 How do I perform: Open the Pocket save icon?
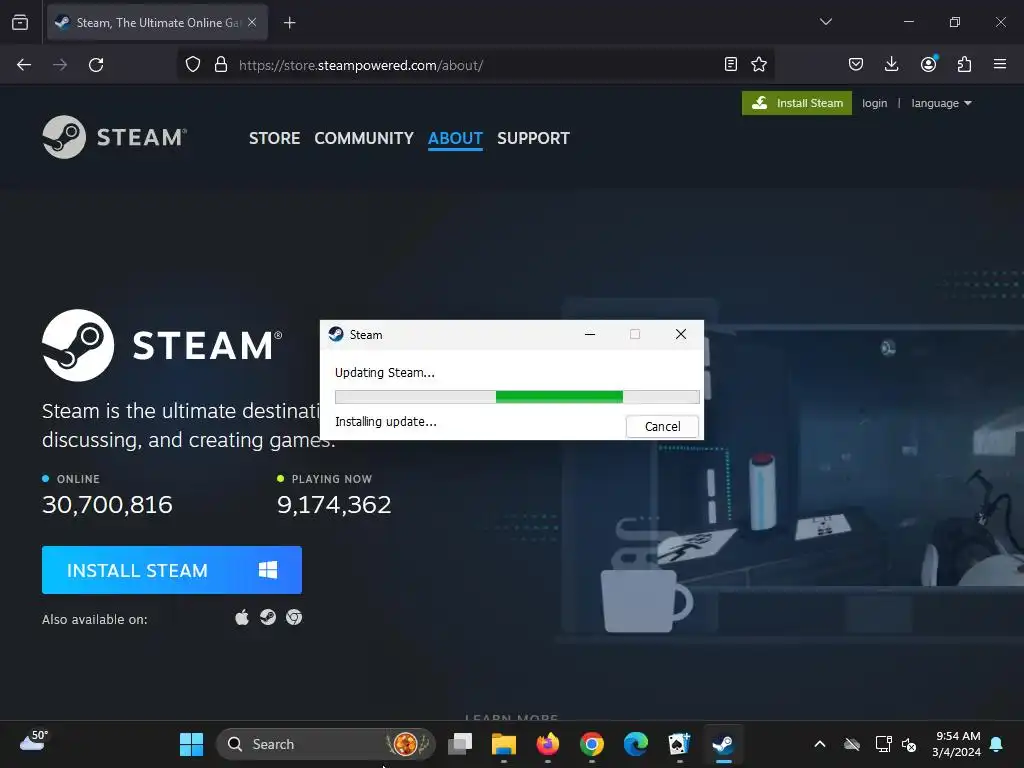point(856,64)
